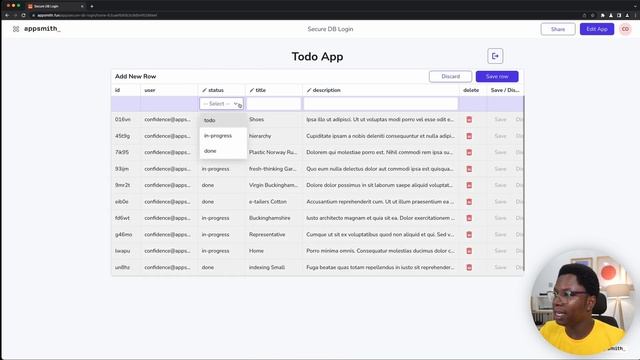Click the description starting with Fuga beatae

point(380,267)
